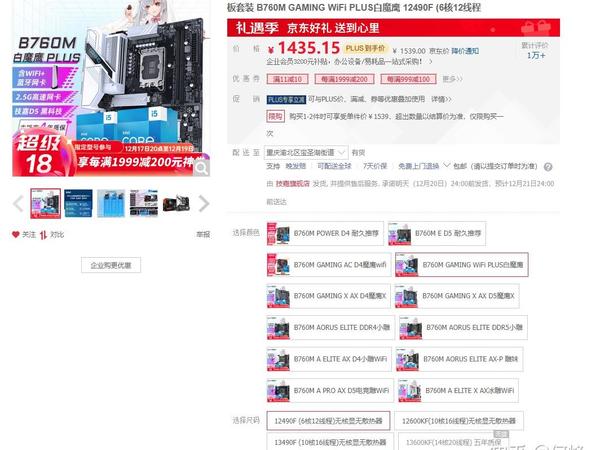Screen dimensions: 600x450
Task: Show more coupons link
Action: tap(452, 79)
